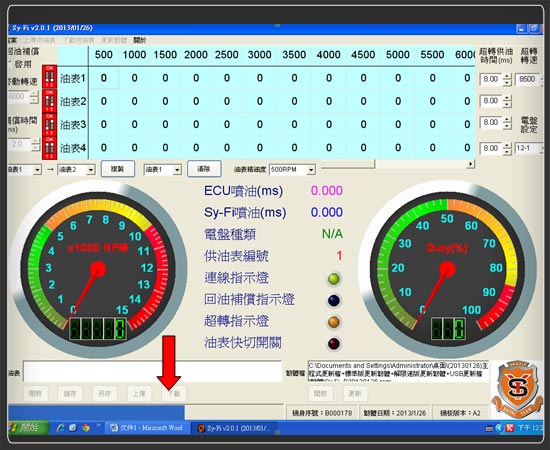Click the 另存 button
Image resolution: width=550 pixels, height=450 pixels.
(x=105, y=394)
